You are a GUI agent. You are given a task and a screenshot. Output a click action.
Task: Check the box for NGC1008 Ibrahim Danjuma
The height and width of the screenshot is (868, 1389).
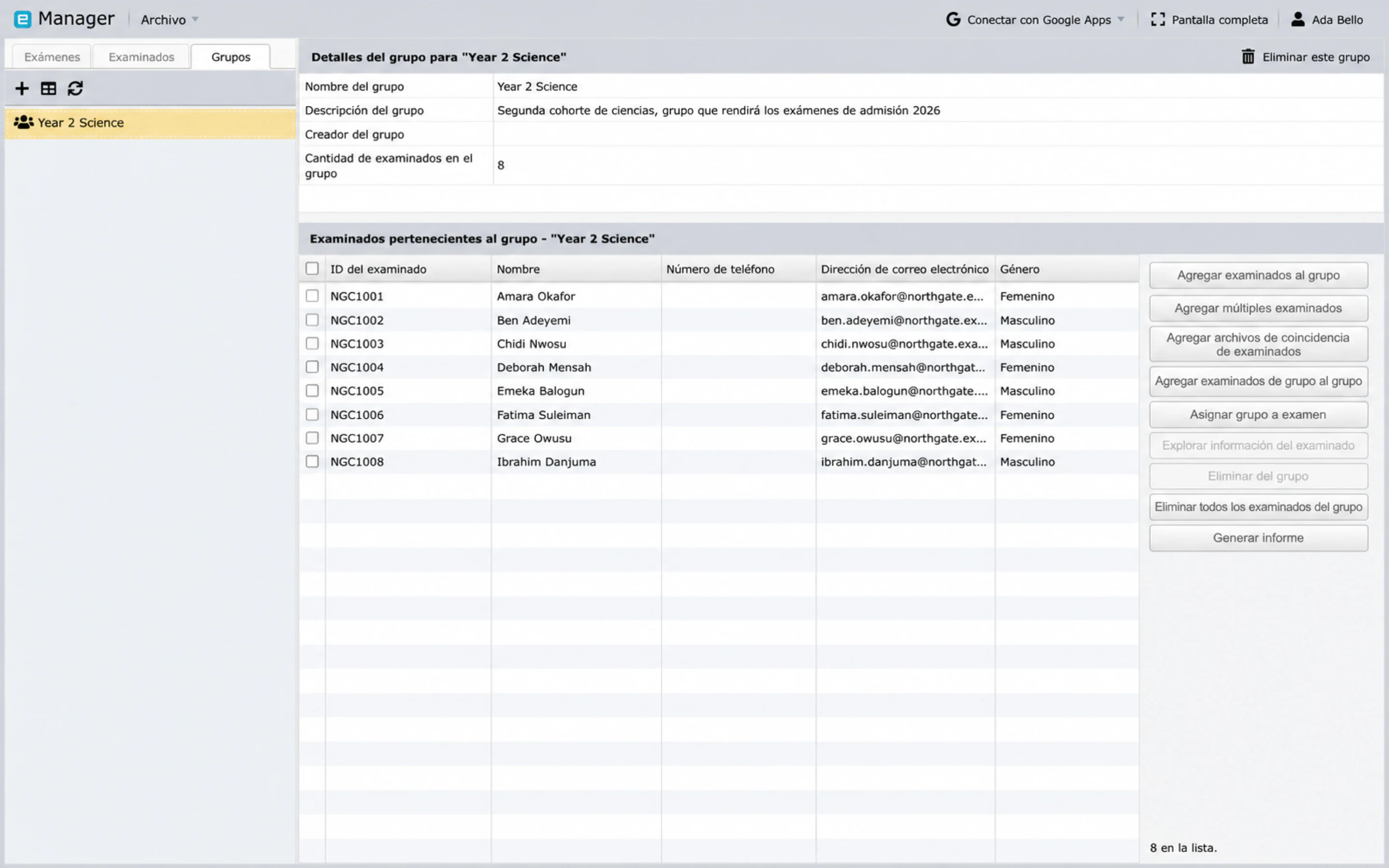pos(312,461)
